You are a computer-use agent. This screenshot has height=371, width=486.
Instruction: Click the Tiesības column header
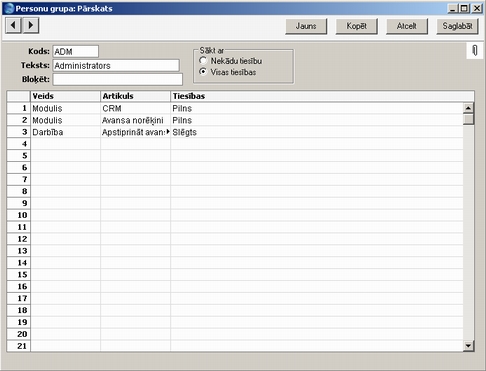[322, 96]
